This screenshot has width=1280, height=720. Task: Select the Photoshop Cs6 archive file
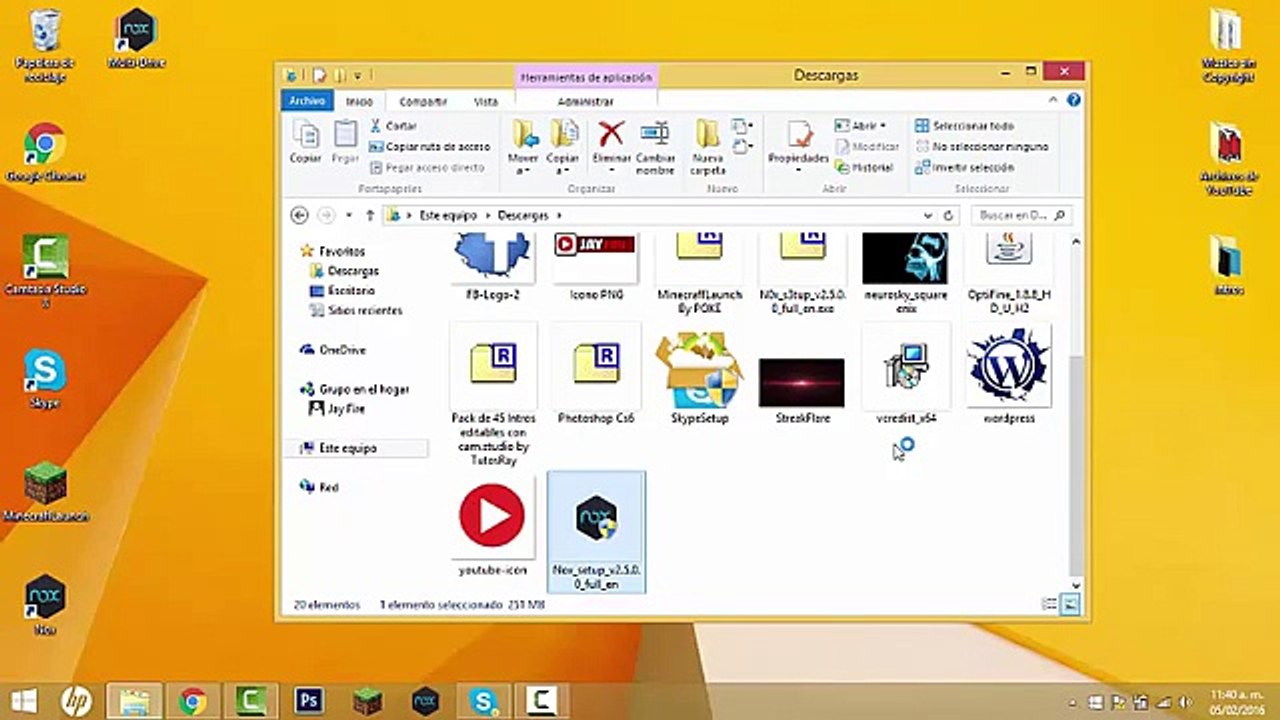click(x=596, y=375)
